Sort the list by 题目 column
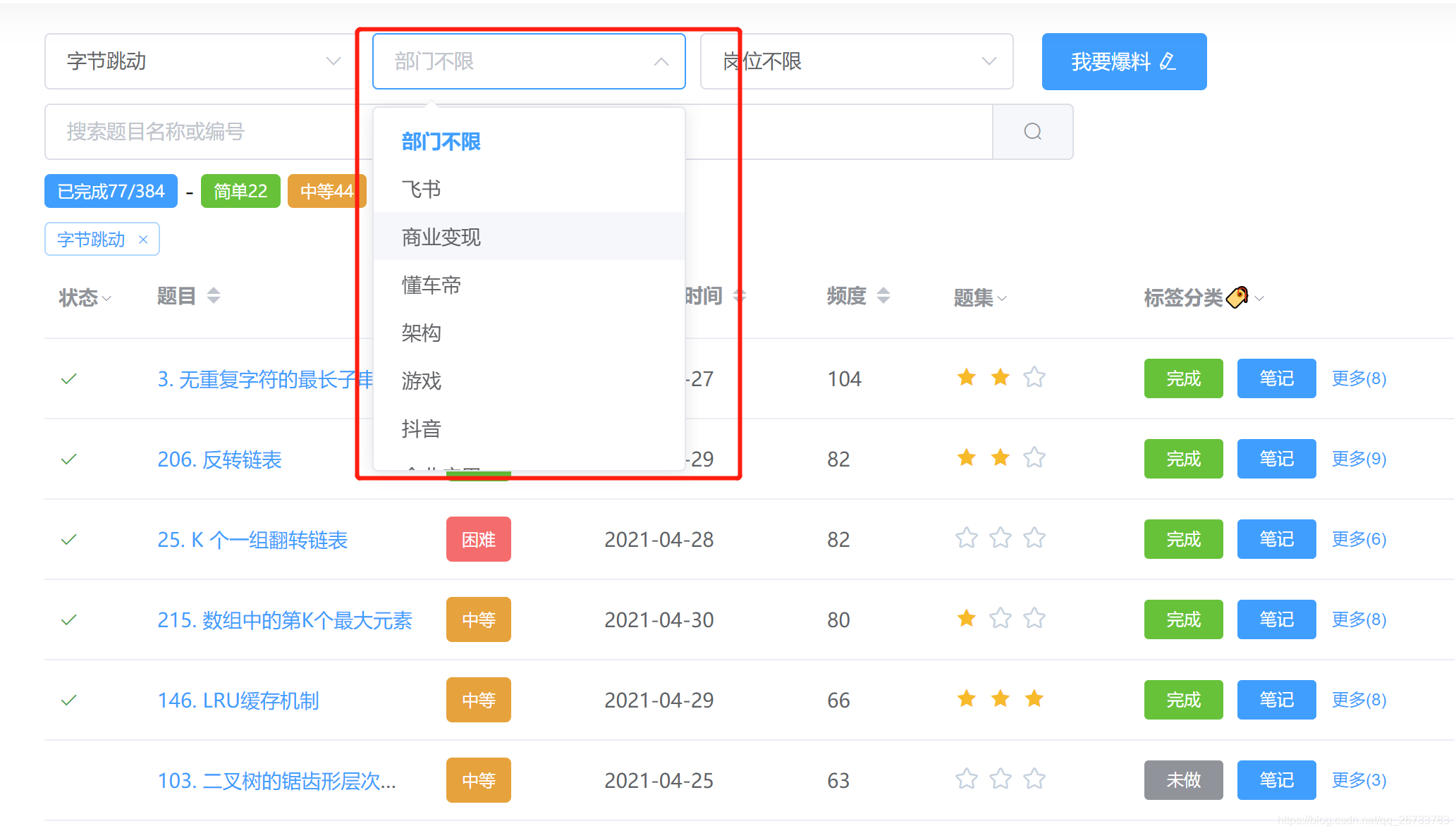 pos(213,296)
